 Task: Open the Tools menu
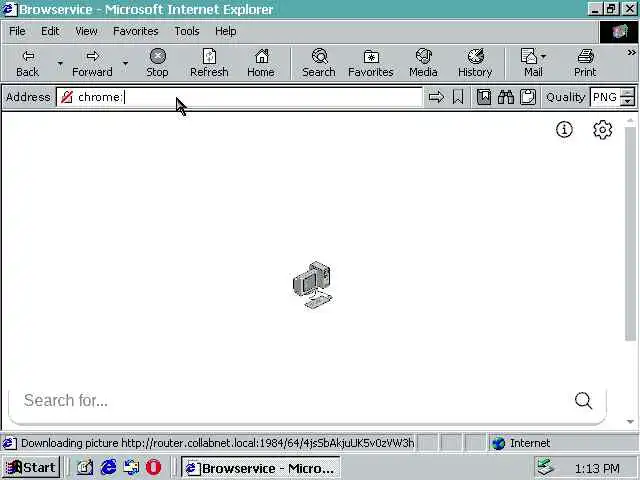pos(187,31)
